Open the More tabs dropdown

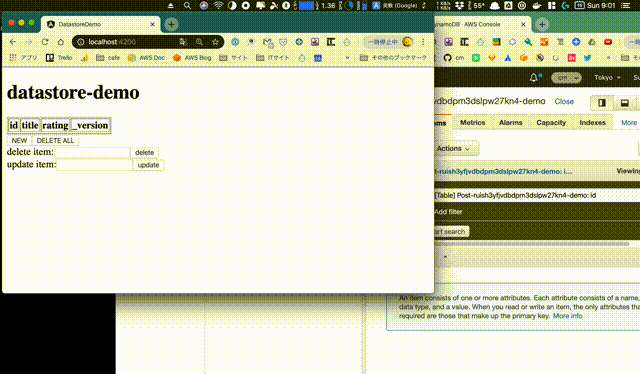(629, 122)
